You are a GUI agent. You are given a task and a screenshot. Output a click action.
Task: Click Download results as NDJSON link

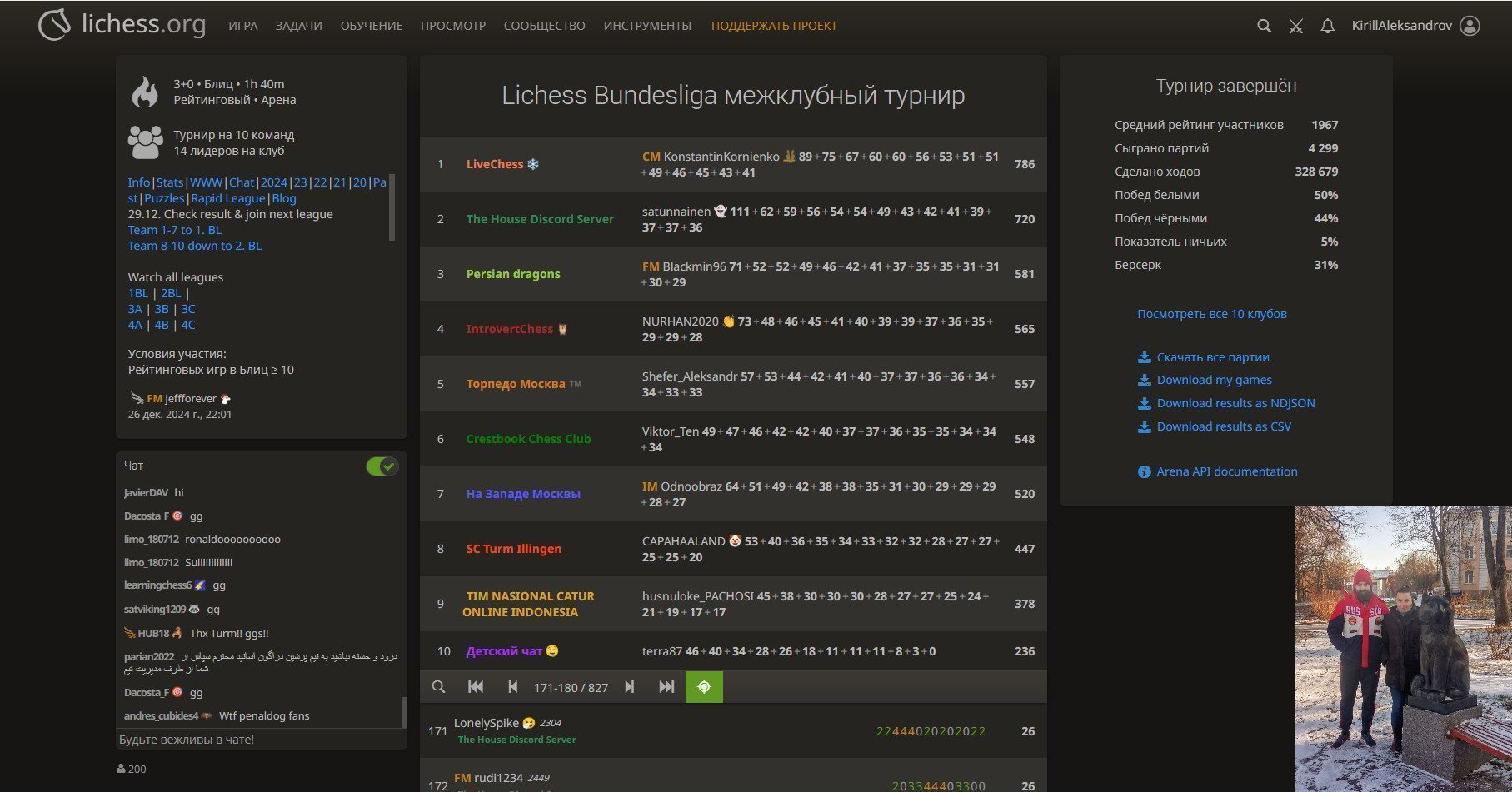[x=1236, y=403]
